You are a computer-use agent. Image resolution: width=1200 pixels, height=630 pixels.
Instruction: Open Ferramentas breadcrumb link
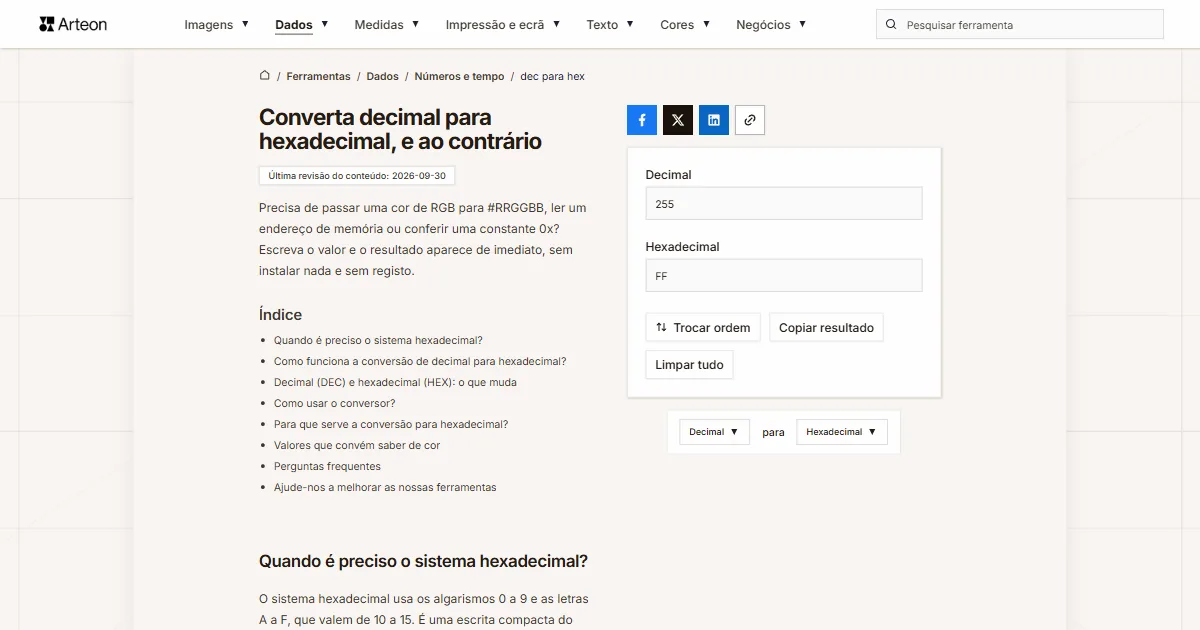click(318, 76)
